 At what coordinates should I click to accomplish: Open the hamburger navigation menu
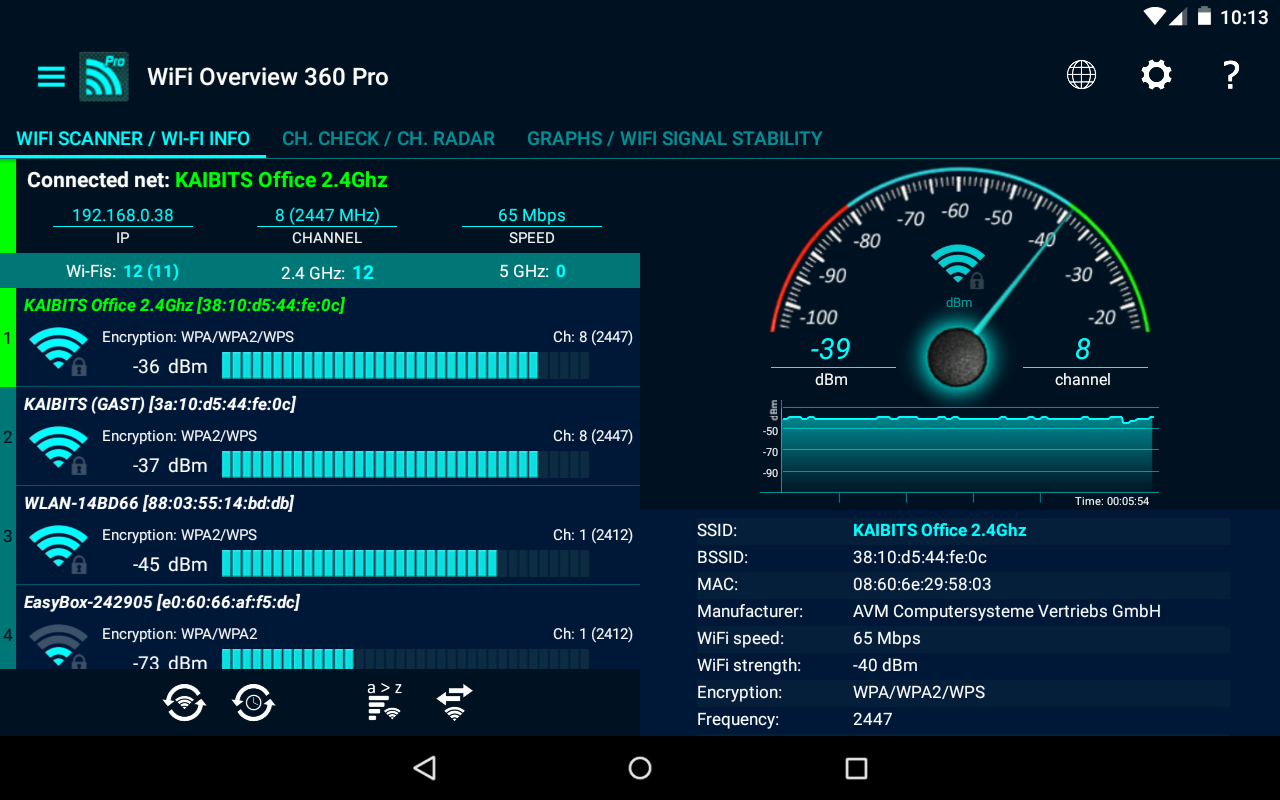pos(51,77)
